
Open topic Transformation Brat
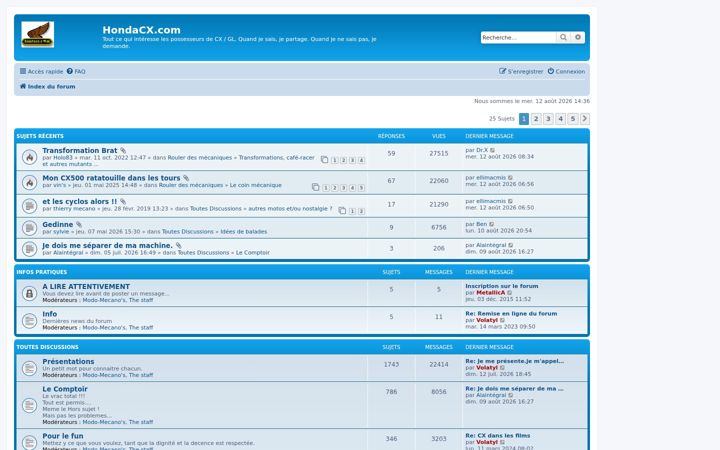[x=79, y=151]
